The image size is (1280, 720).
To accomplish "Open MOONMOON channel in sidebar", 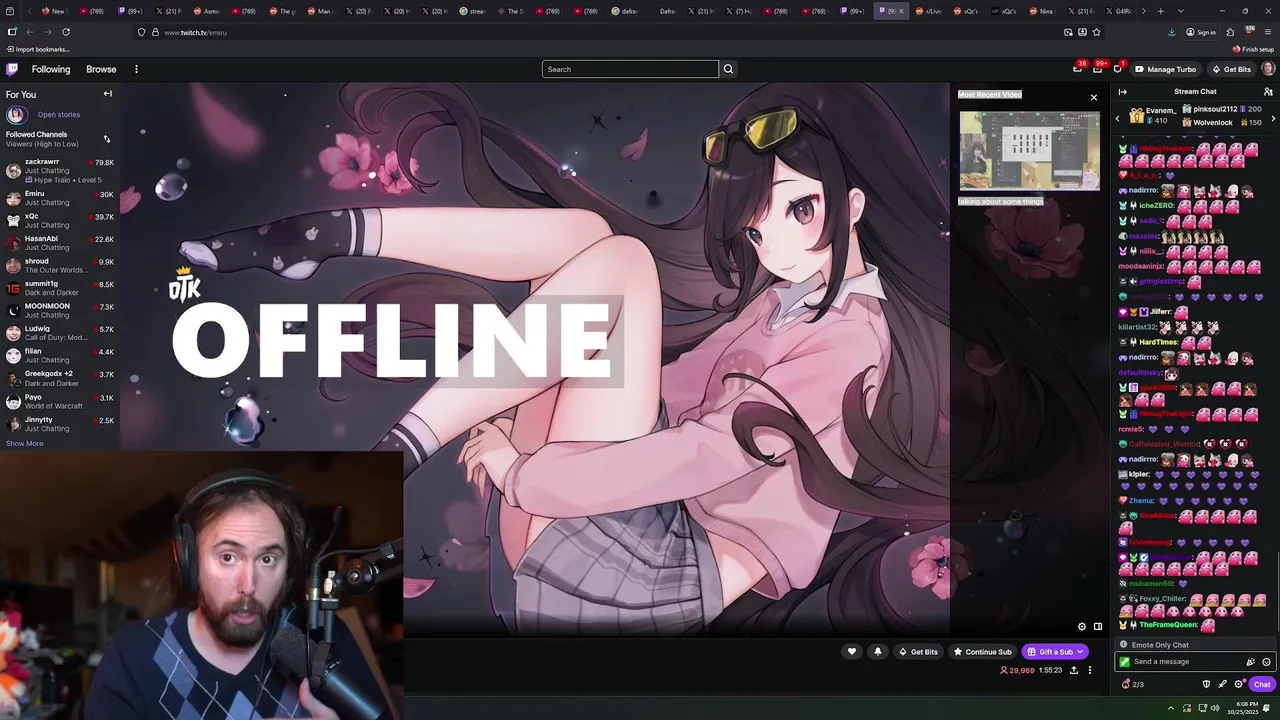I will coord(60,310).
